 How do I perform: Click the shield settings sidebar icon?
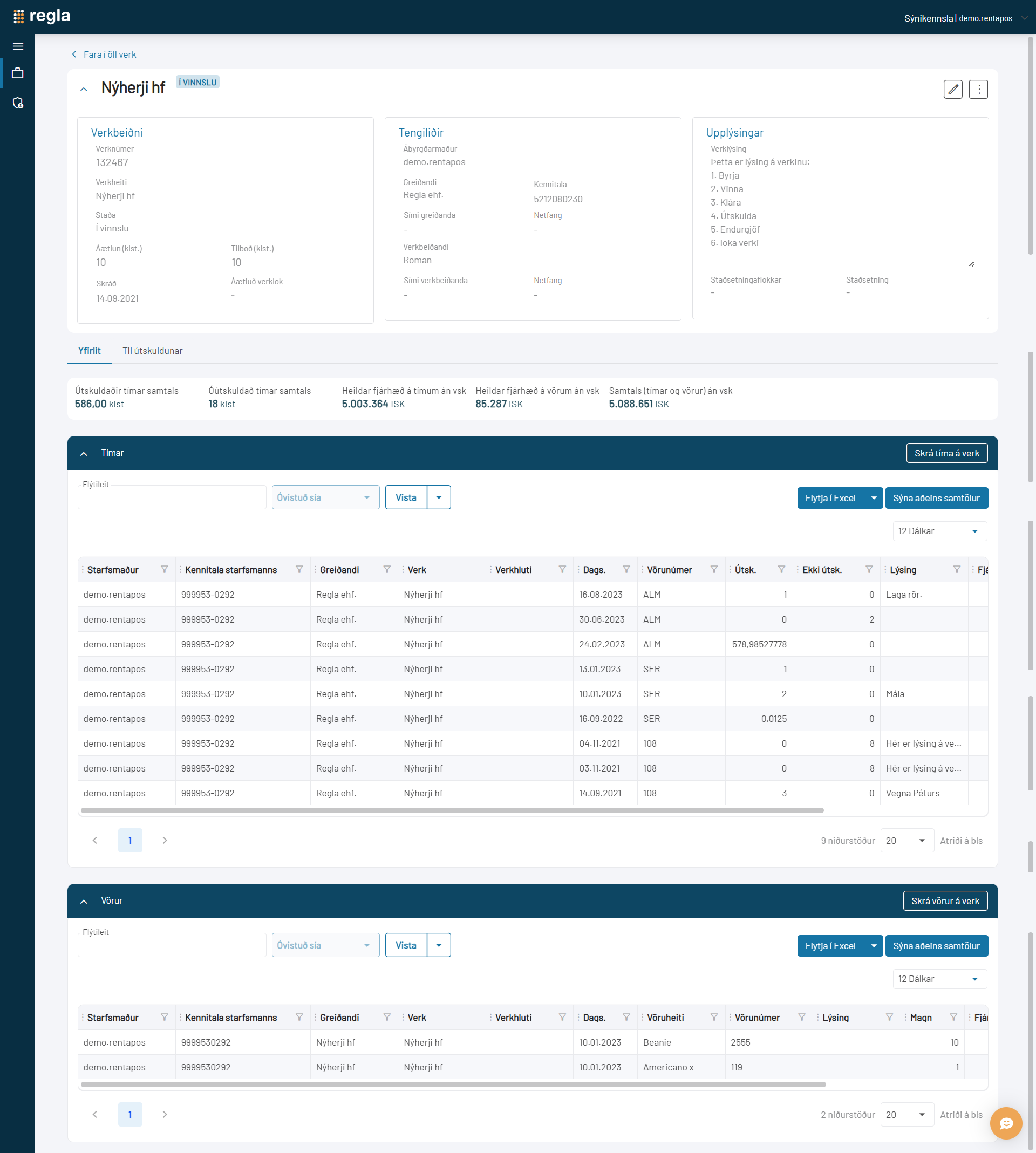(18, 103)
